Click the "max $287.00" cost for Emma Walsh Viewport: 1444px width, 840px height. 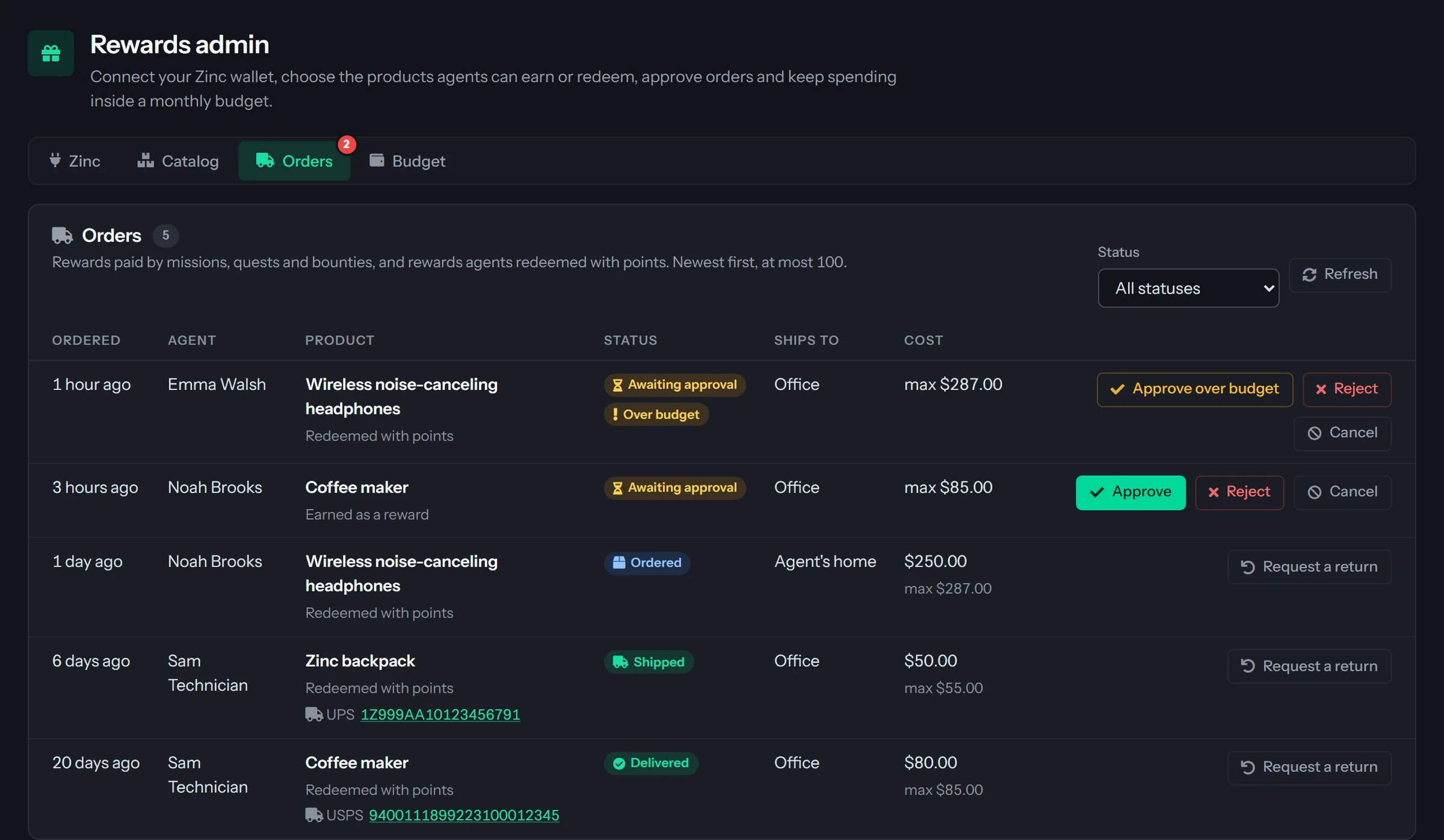click(953, 384)
